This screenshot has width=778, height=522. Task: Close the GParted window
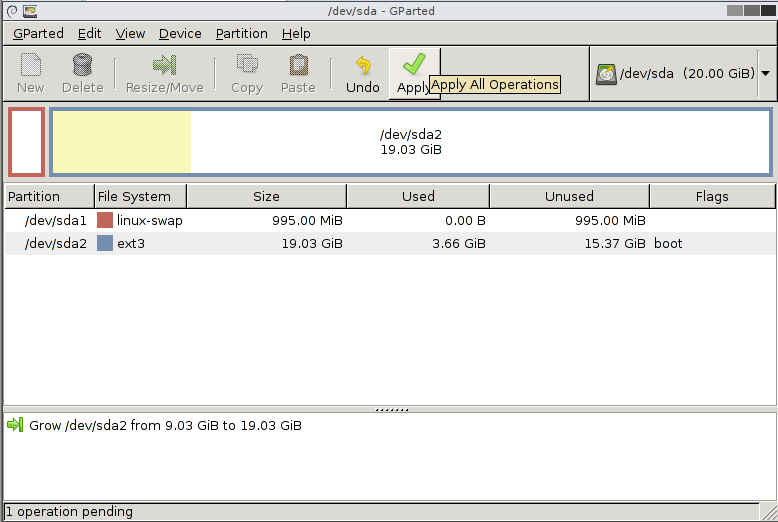768,10
